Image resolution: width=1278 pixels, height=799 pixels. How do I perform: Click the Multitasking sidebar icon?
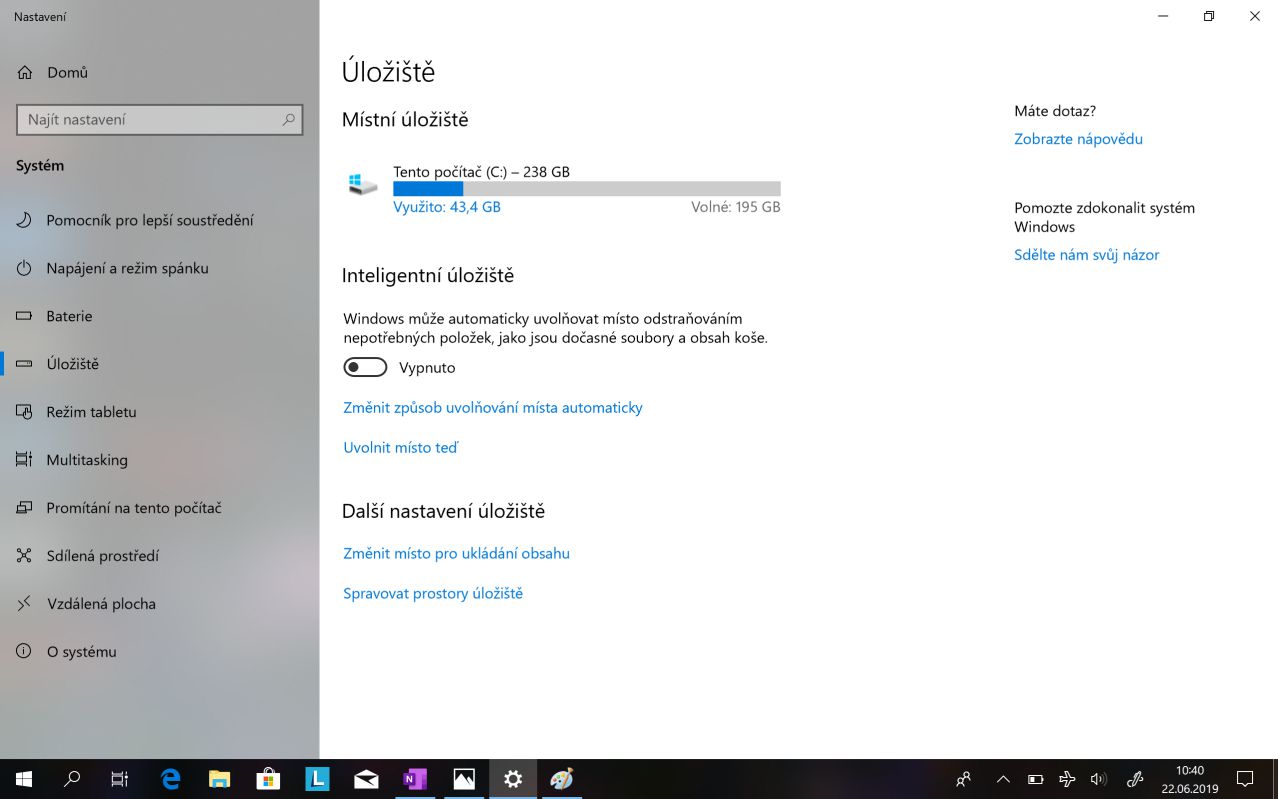(25, 460)
